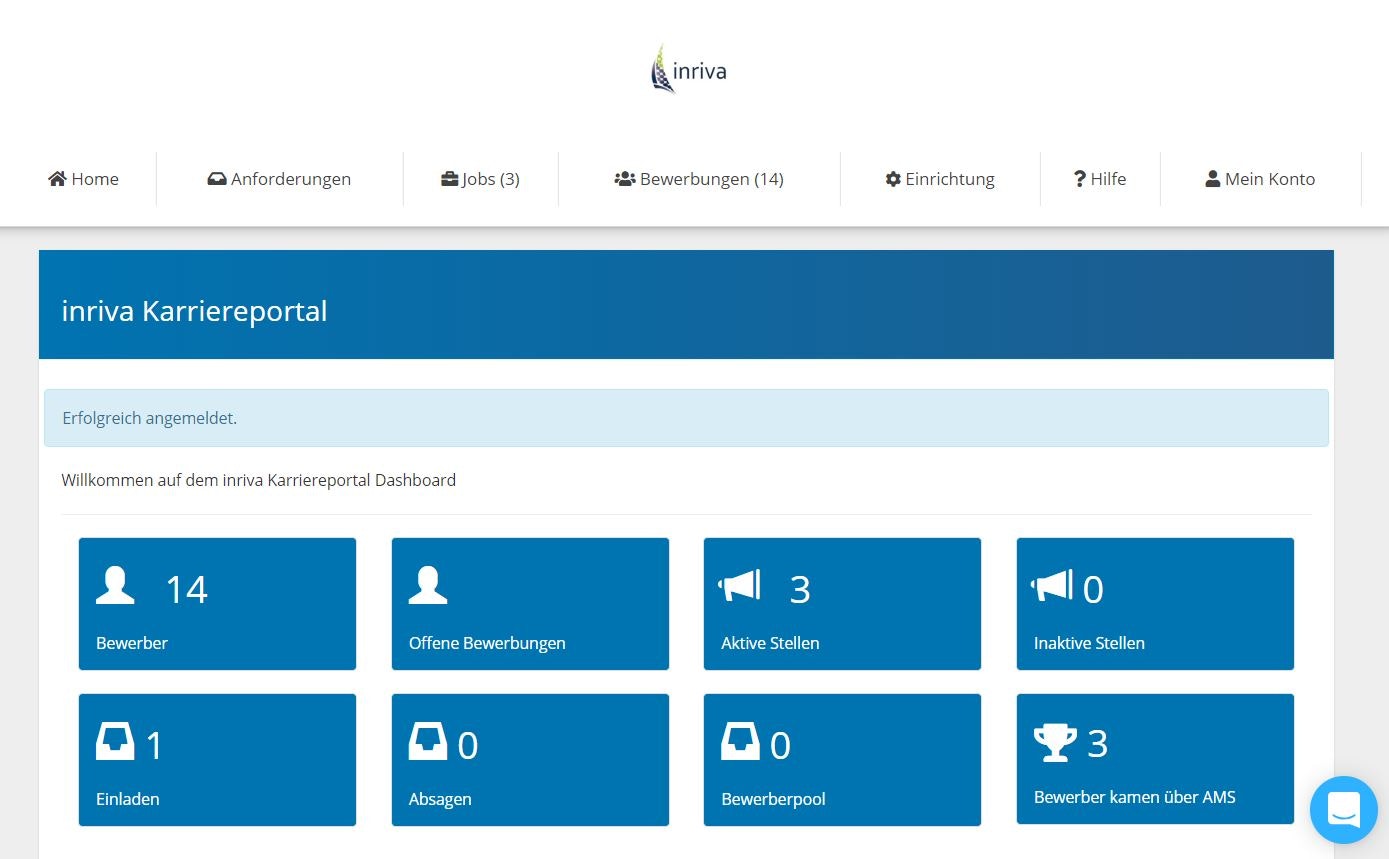Click the user icon beside Mein Konto
Screen dimensions: 1389x859
pyautogui.click(x=1213, y=179)
